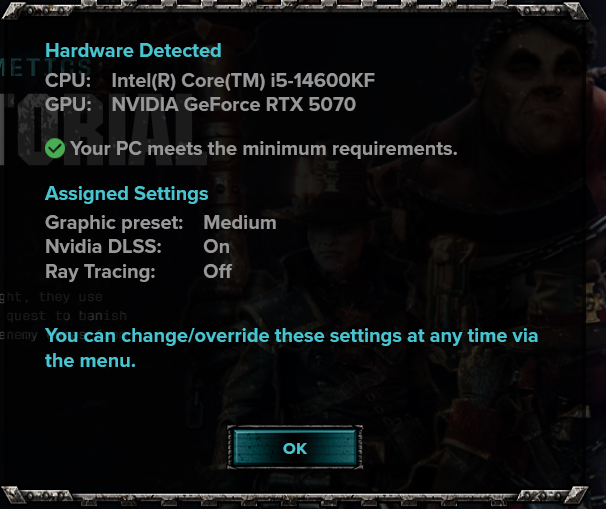Click the top-left ornate frame corner
Image resolution: width=606 pixels, height=509 pixels.
(x=15, y=10)
